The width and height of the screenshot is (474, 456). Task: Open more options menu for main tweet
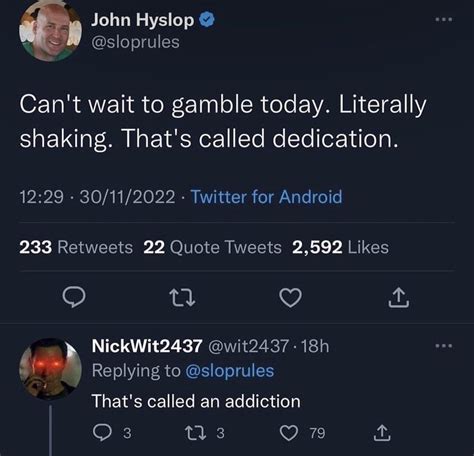click(444, 19)
